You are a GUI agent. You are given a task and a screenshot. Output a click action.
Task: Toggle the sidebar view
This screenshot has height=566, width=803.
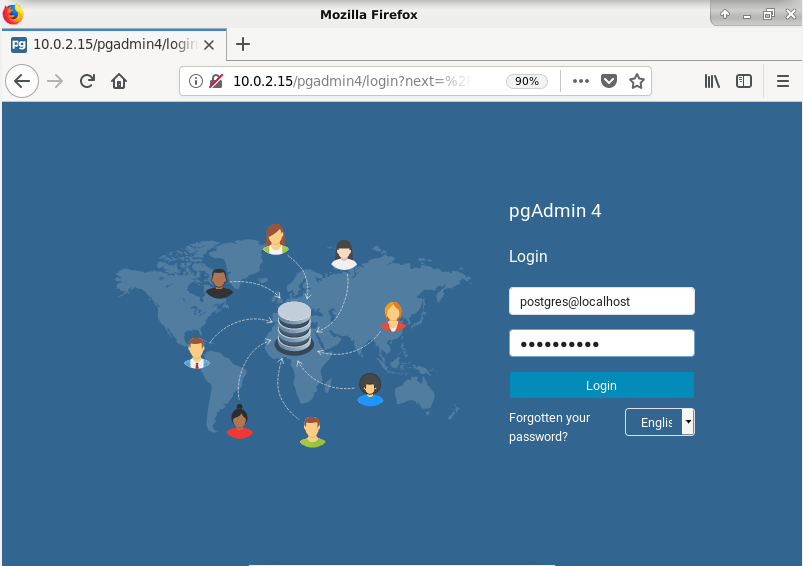[744, 81]
